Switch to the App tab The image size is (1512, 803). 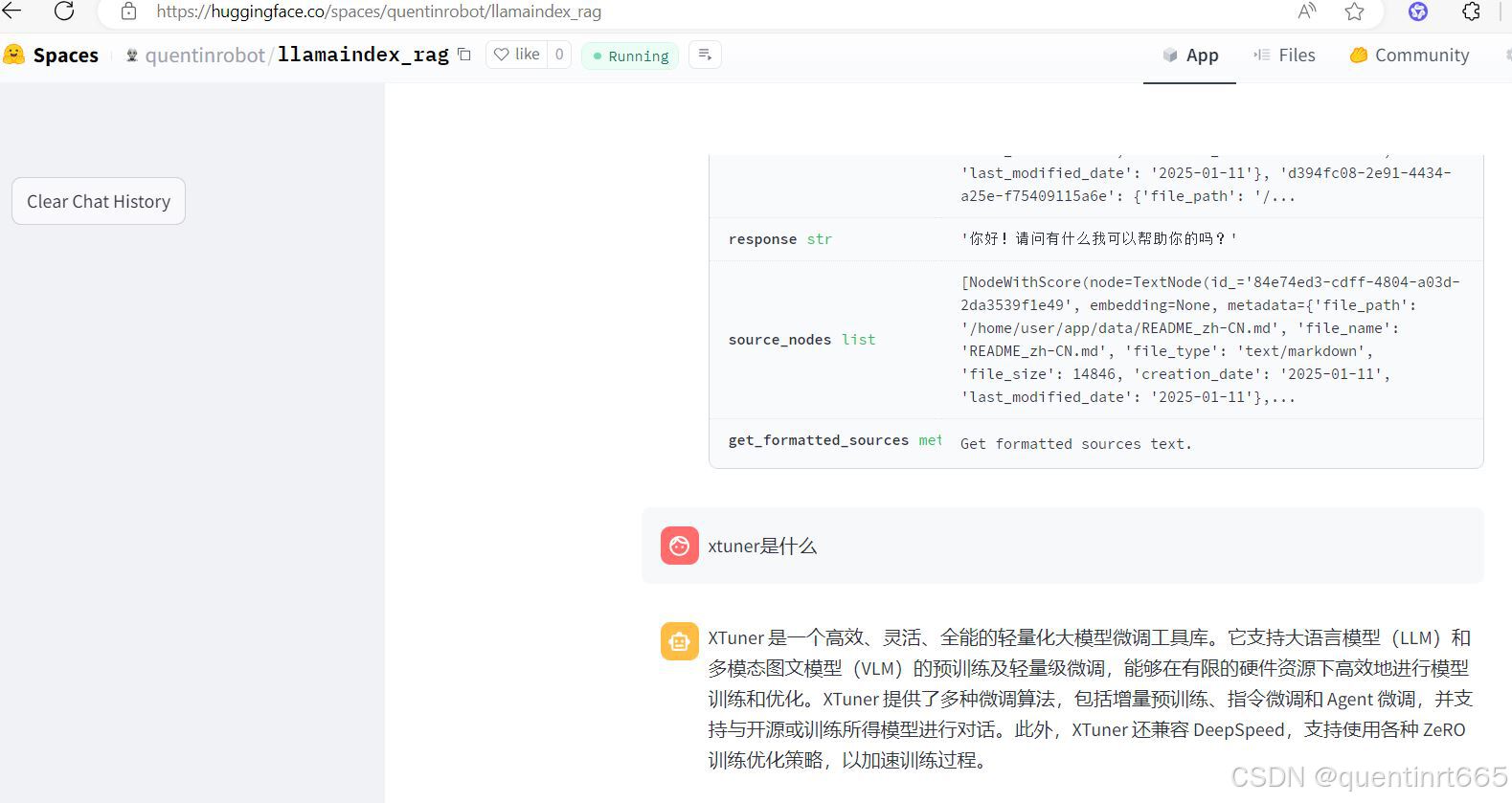(1189, 56)
